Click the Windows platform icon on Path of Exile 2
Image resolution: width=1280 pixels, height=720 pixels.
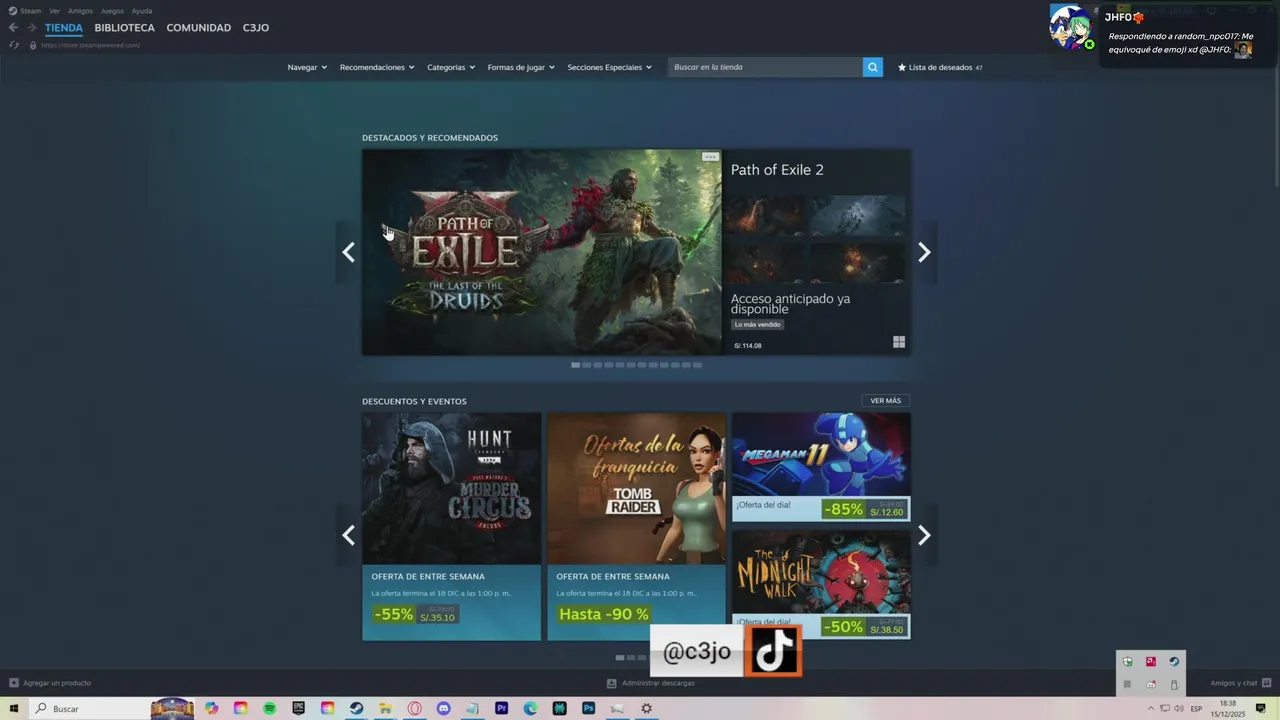tap(899, 342)
